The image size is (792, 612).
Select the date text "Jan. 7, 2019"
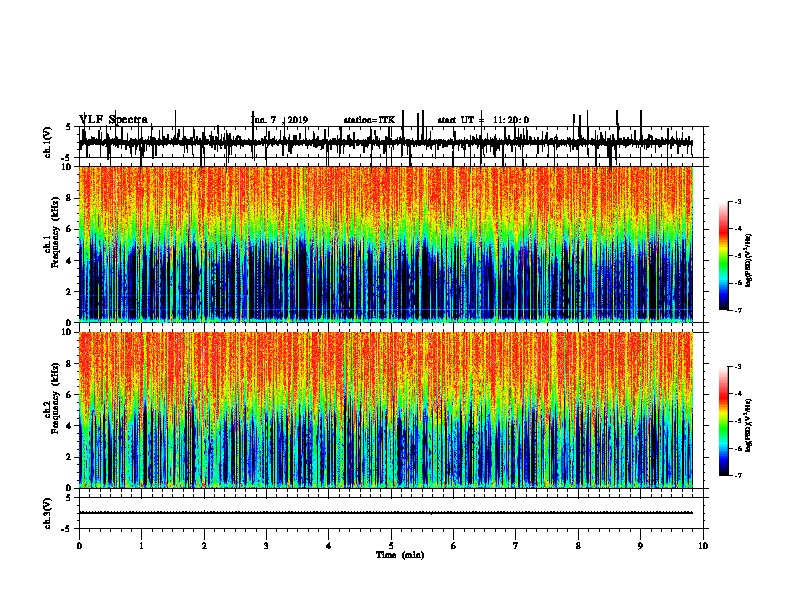pyautogui.click(x=279, y=120)
